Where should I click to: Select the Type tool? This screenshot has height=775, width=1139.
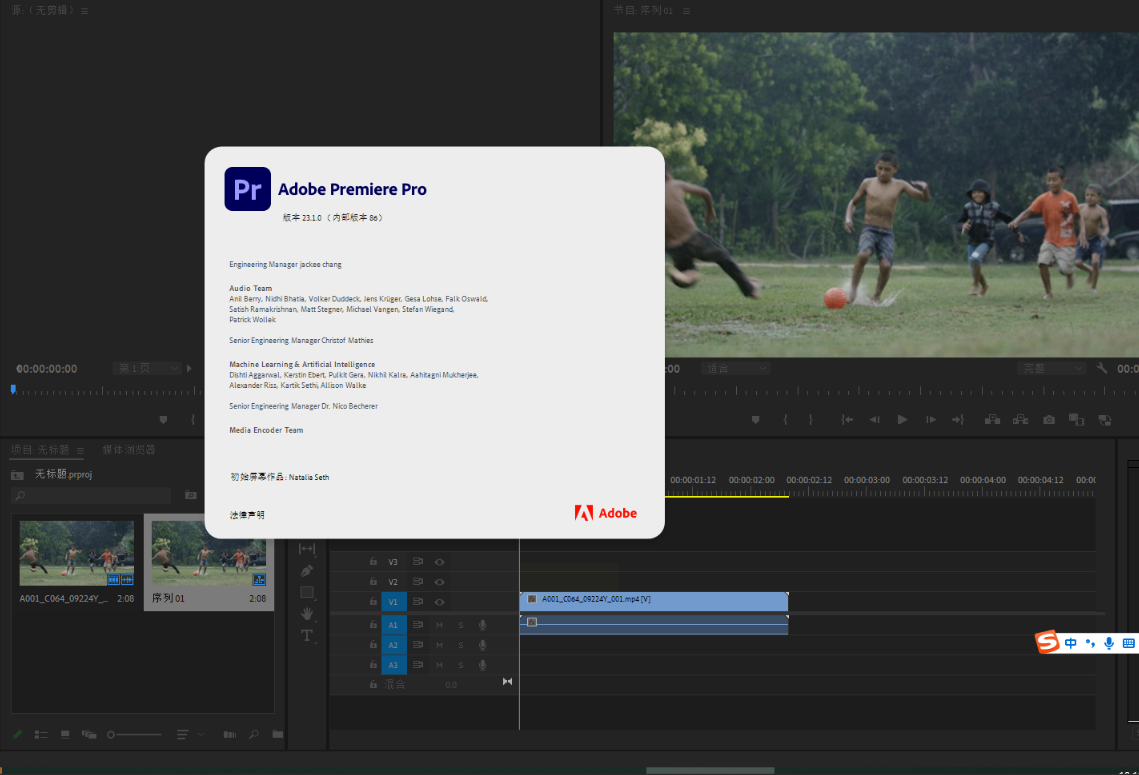[307, 636]
